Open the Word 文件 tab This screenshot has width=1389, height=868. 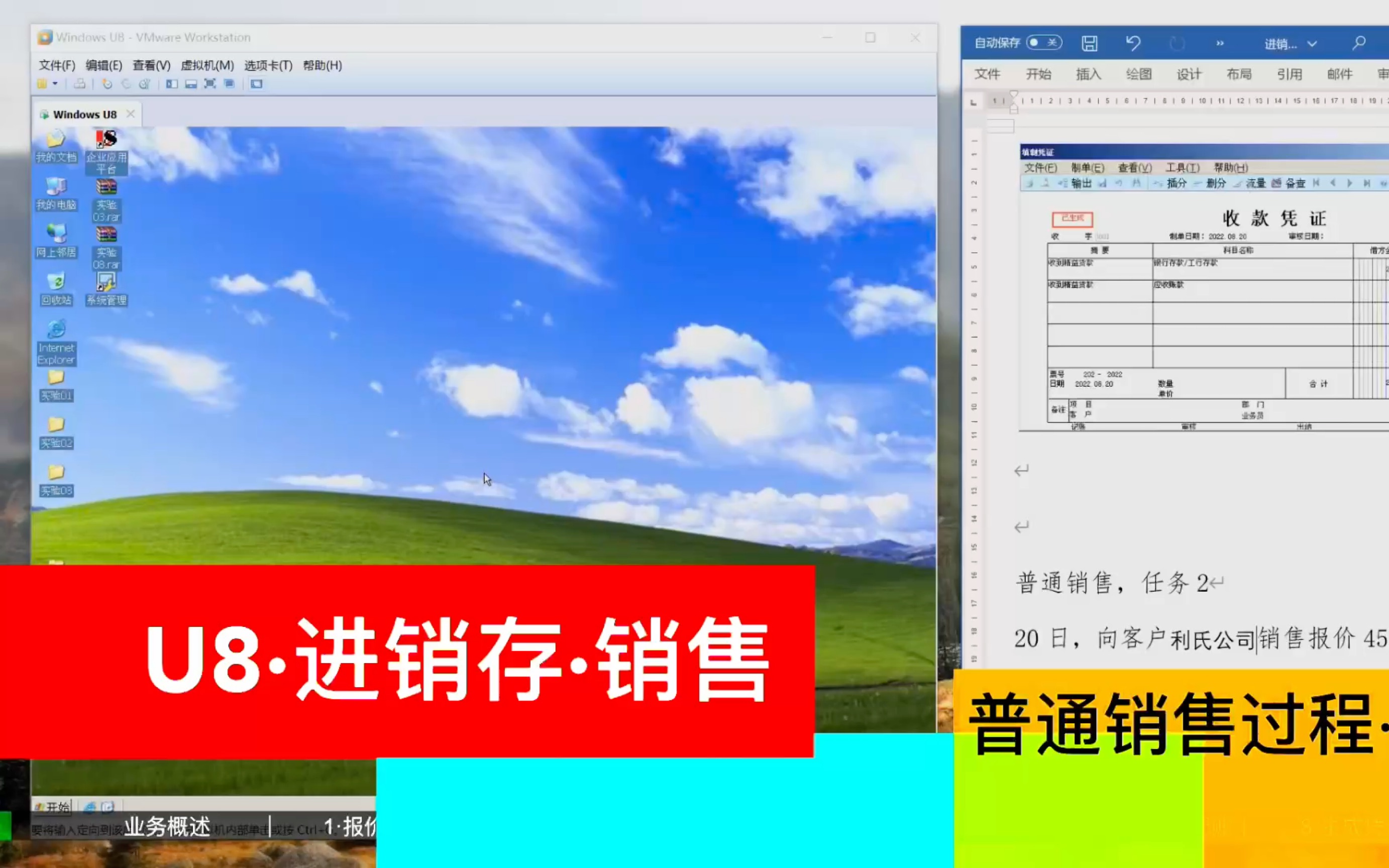[987, 74]
